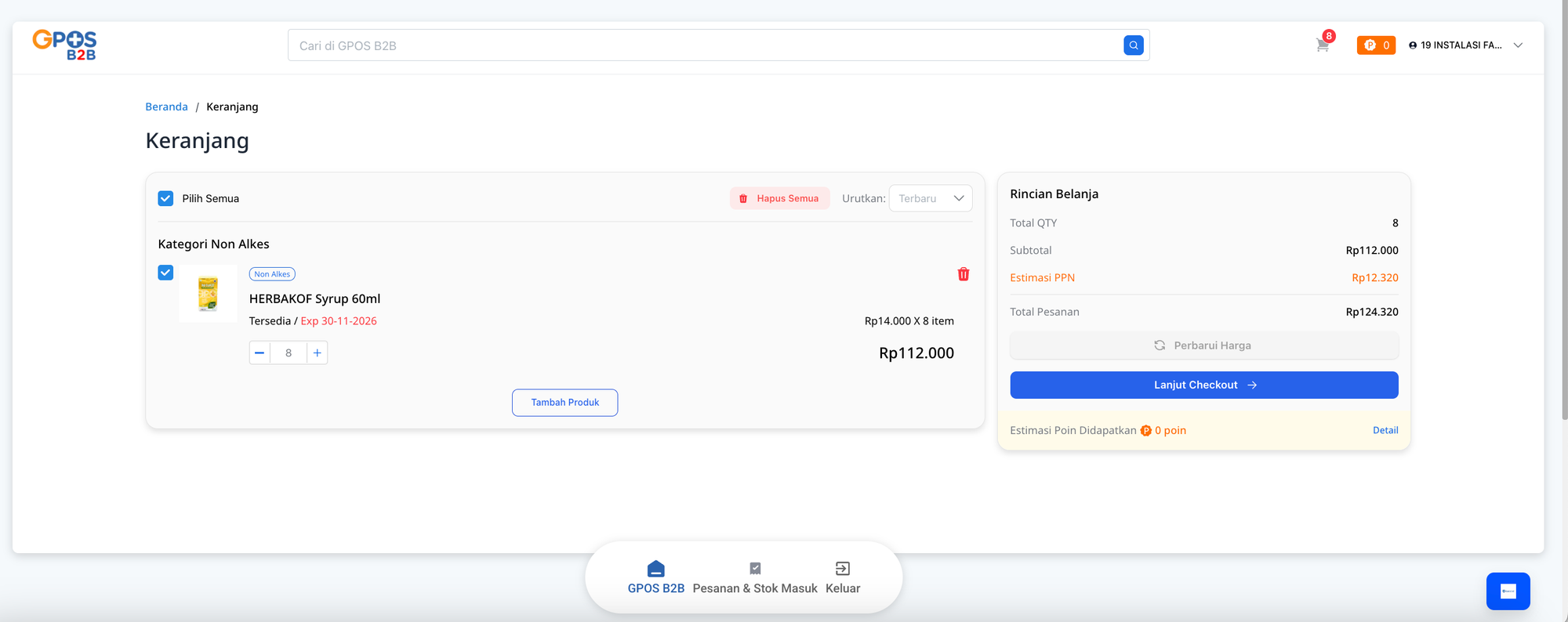Viewport: 1568px width, 622px height.
Task: Open the Urutkan Terbaru sort dropdown
Action: point(930,198)
